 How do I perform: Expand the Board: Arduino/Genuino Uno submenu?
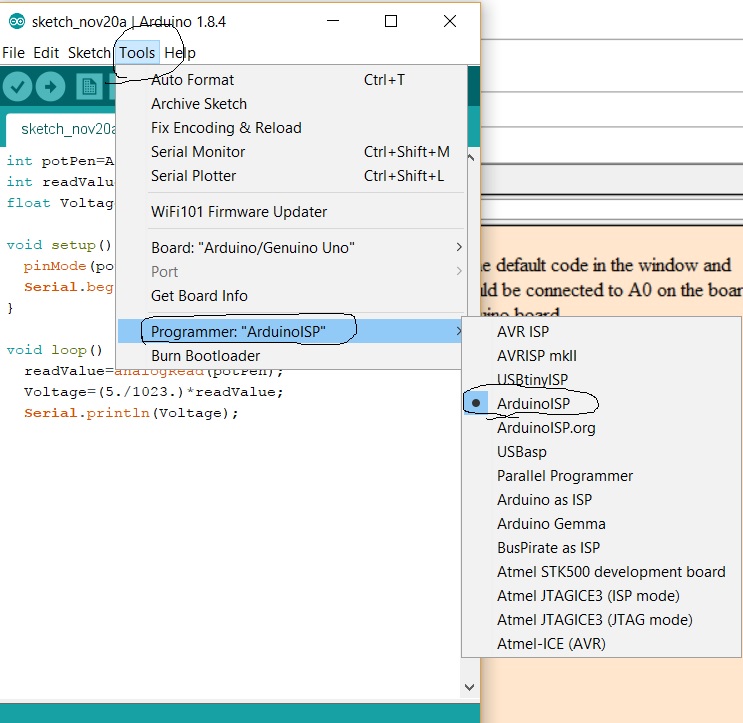coord(289,248)
